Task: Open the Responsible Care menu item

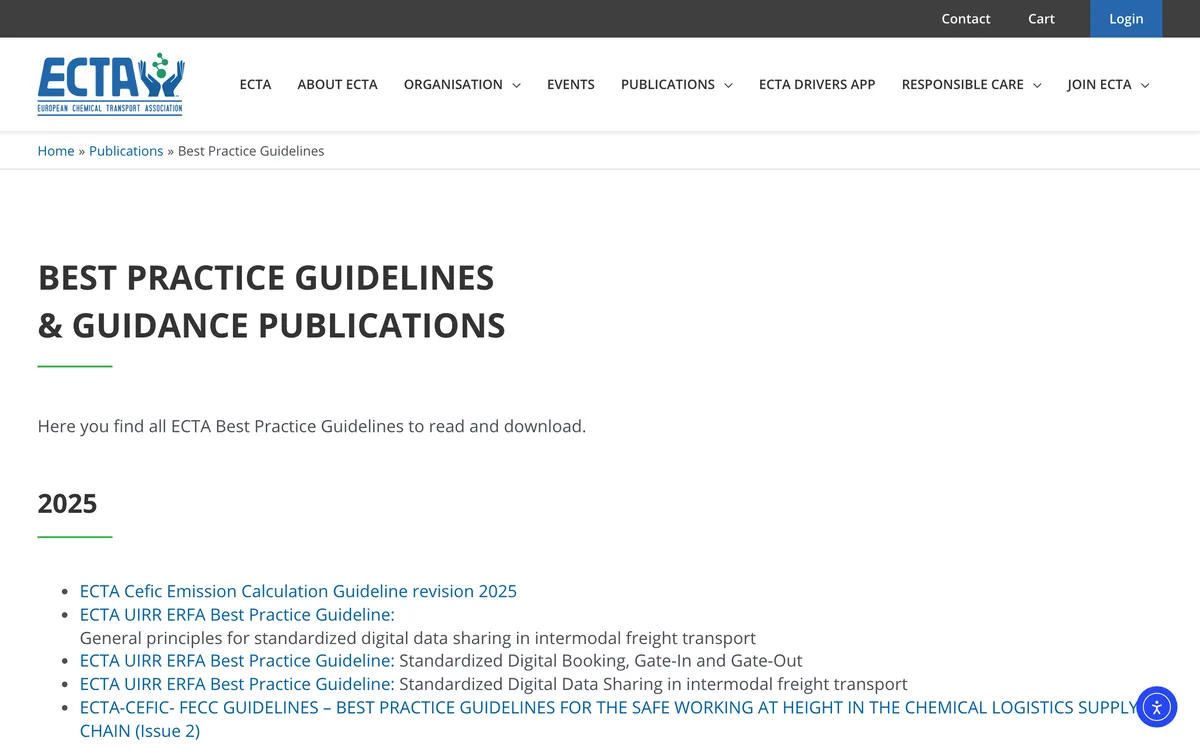Action: tap(962, 85)
